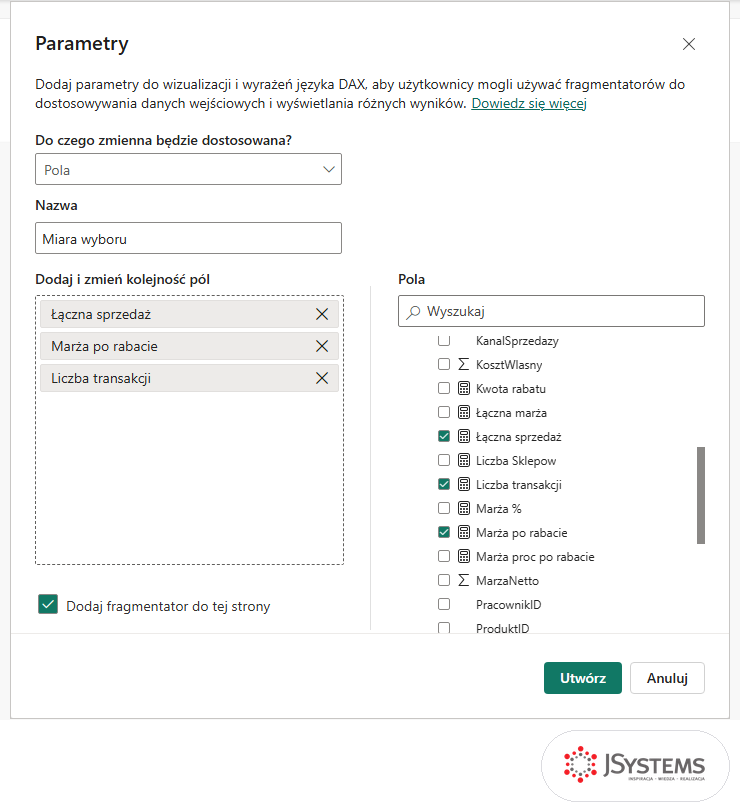Check the Łączna marża checkbox
The image size is (740, 812).
(444, 412)
